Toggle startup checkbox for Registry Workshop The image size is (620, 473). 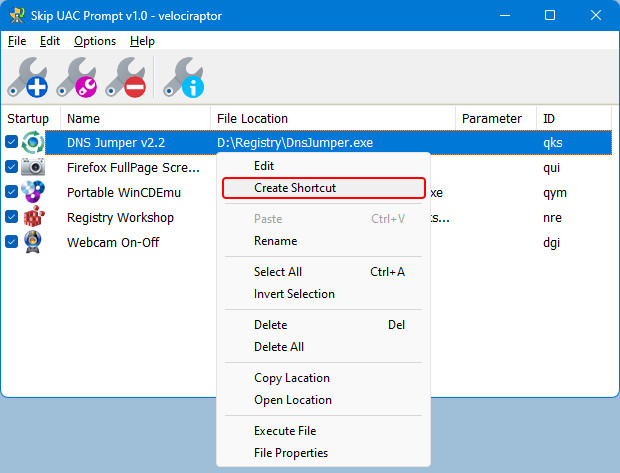pyautogui.click(x=11, y=216)
